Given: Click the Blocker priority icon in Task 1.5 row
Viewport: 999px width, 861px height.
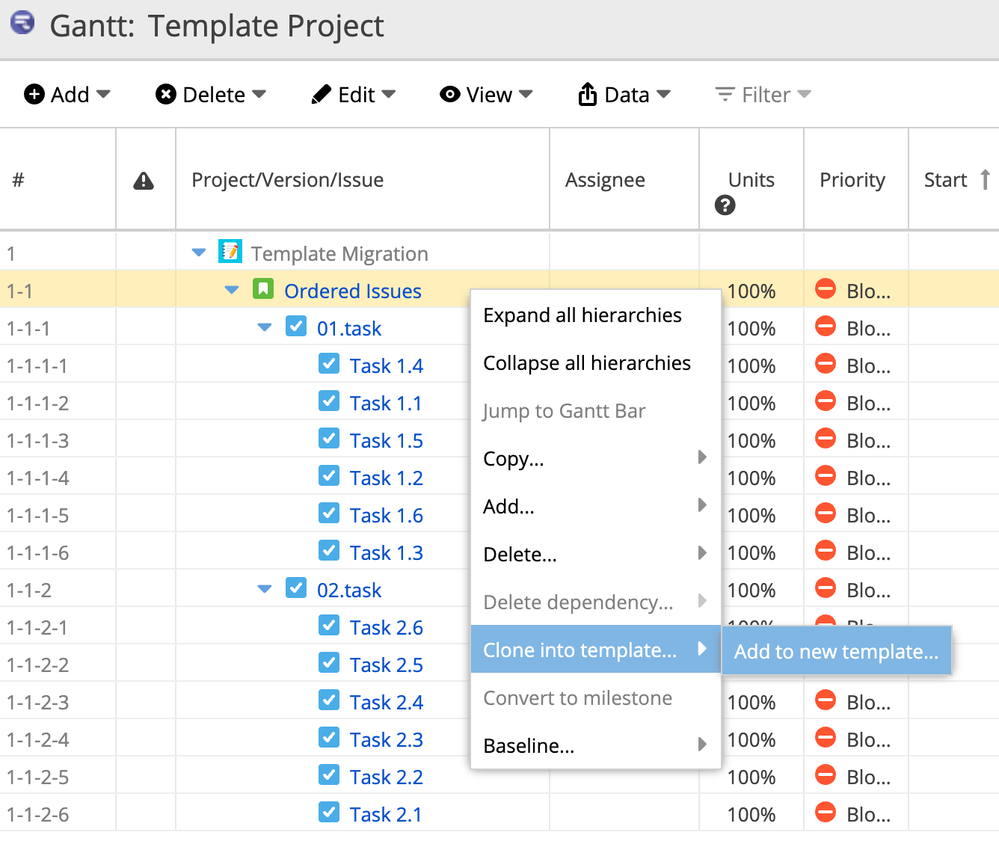Looking at the screenshot, I should [x=825, y=438].
